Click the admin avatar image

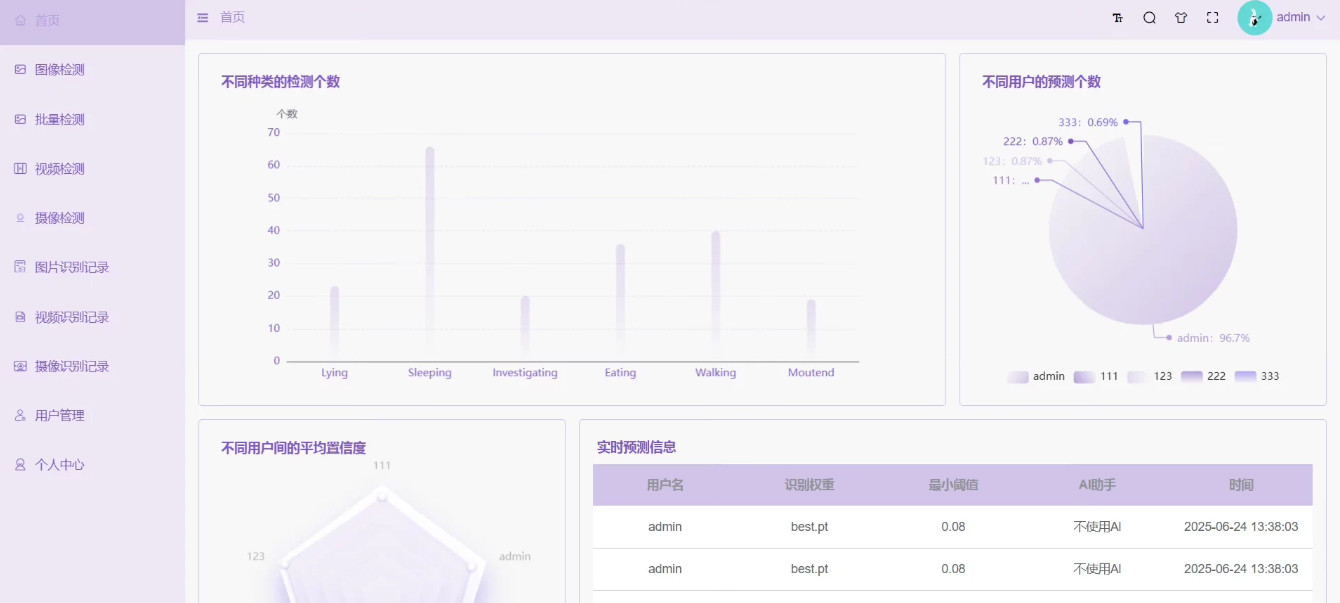tap(1255, 17)
